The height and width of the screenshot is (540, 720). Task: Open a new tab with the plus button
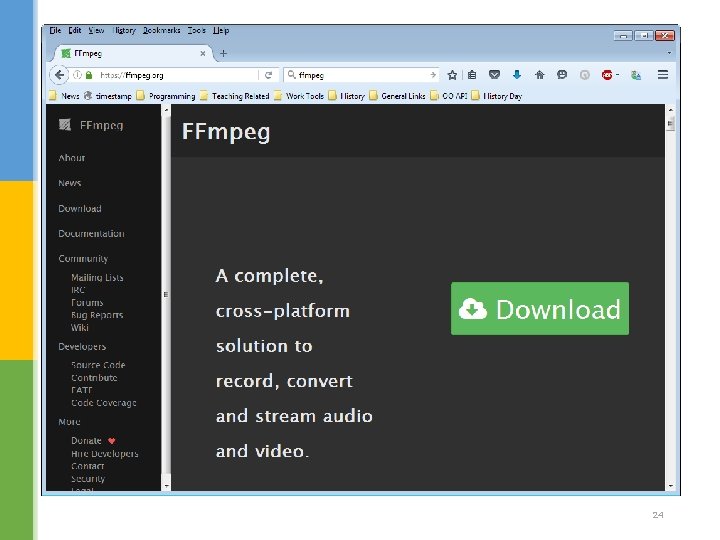[223, 54]
